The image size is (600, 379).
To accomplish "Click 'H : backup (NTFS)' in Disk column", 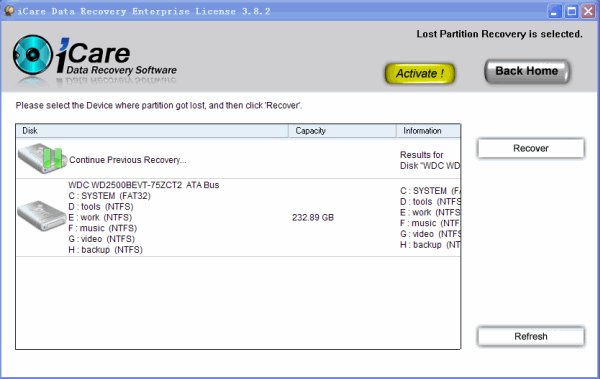I will coord(106,250).
